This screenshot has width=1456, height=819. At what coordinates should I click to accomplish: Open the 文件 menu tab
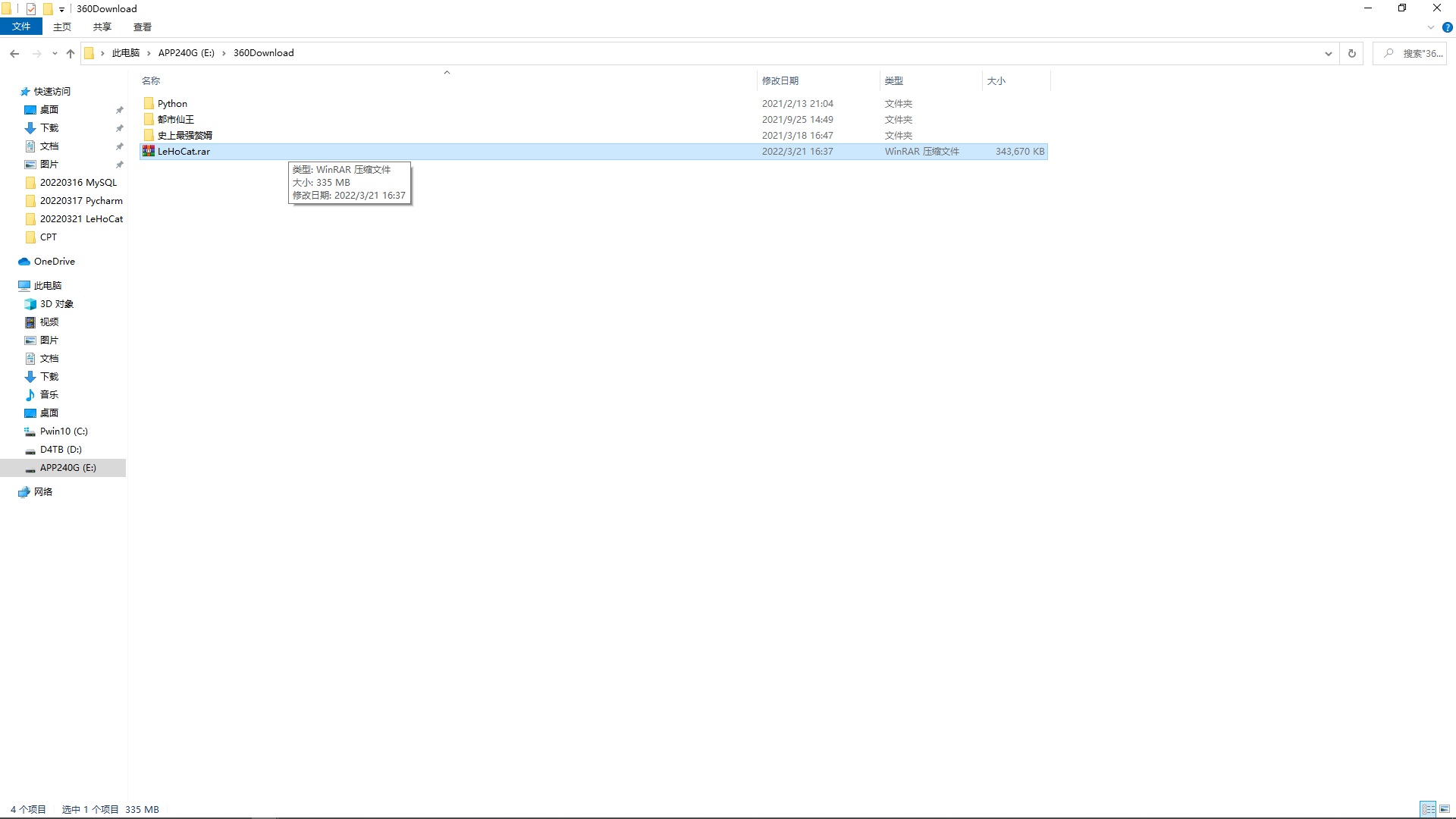tap(21, 27)
